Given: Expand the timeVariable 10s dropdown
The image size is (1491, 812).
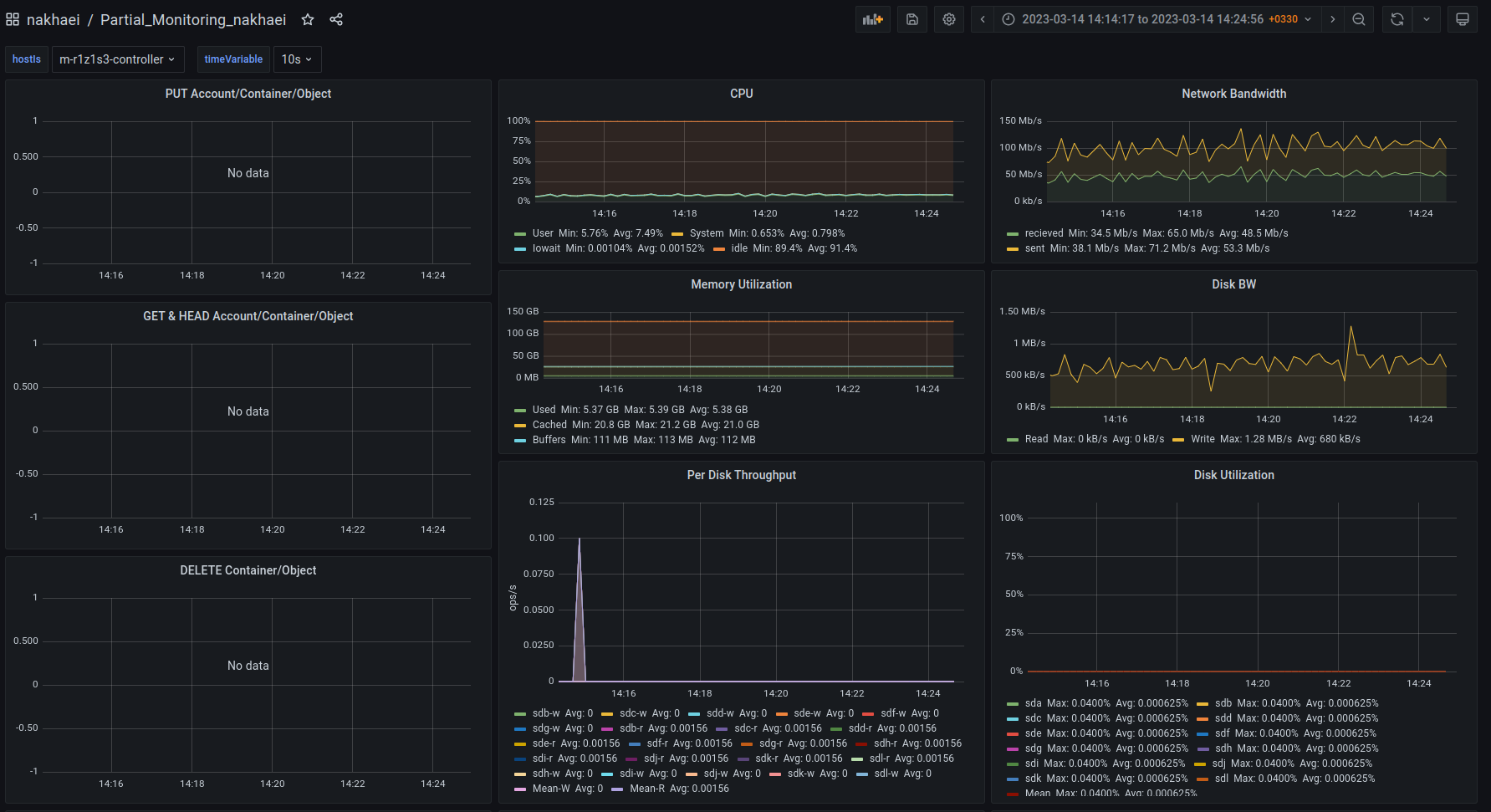Looking at the screenshot, I should 297,59.
